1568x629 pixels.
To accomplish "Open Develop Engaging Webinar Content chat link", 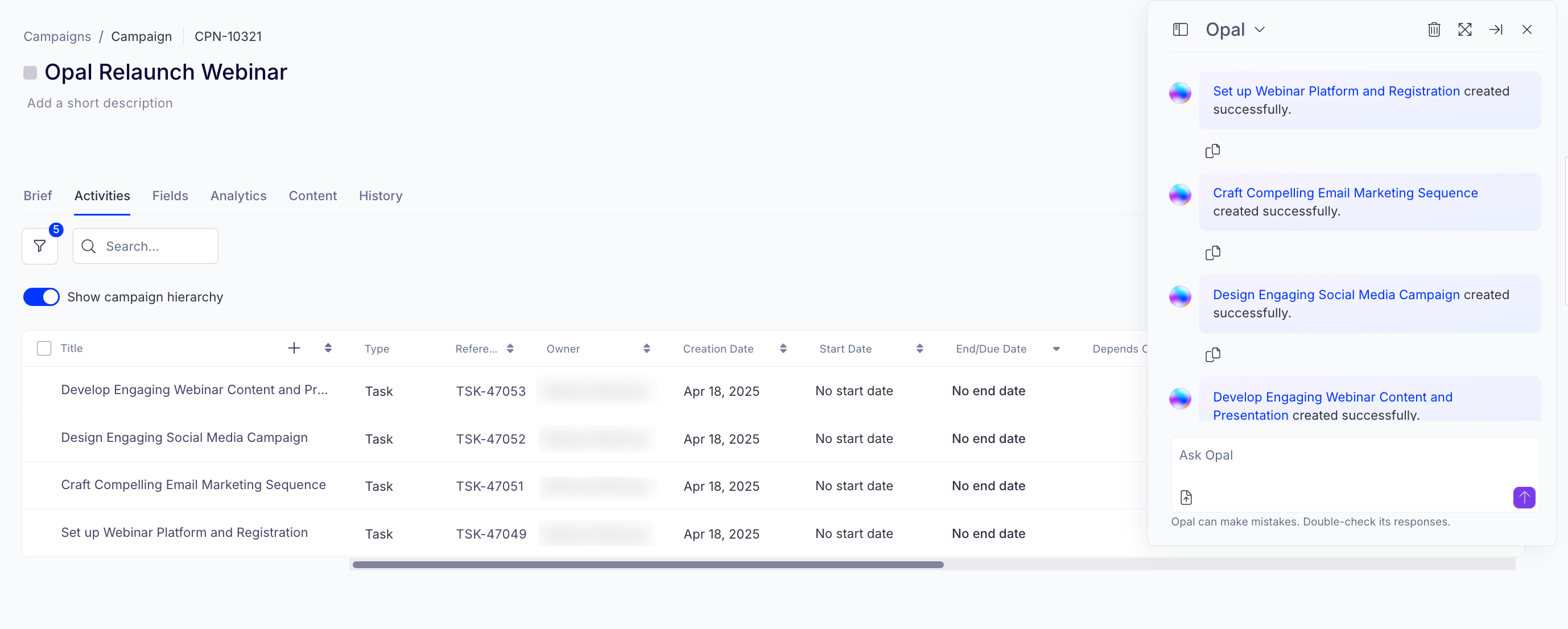I will point(1332,405).
